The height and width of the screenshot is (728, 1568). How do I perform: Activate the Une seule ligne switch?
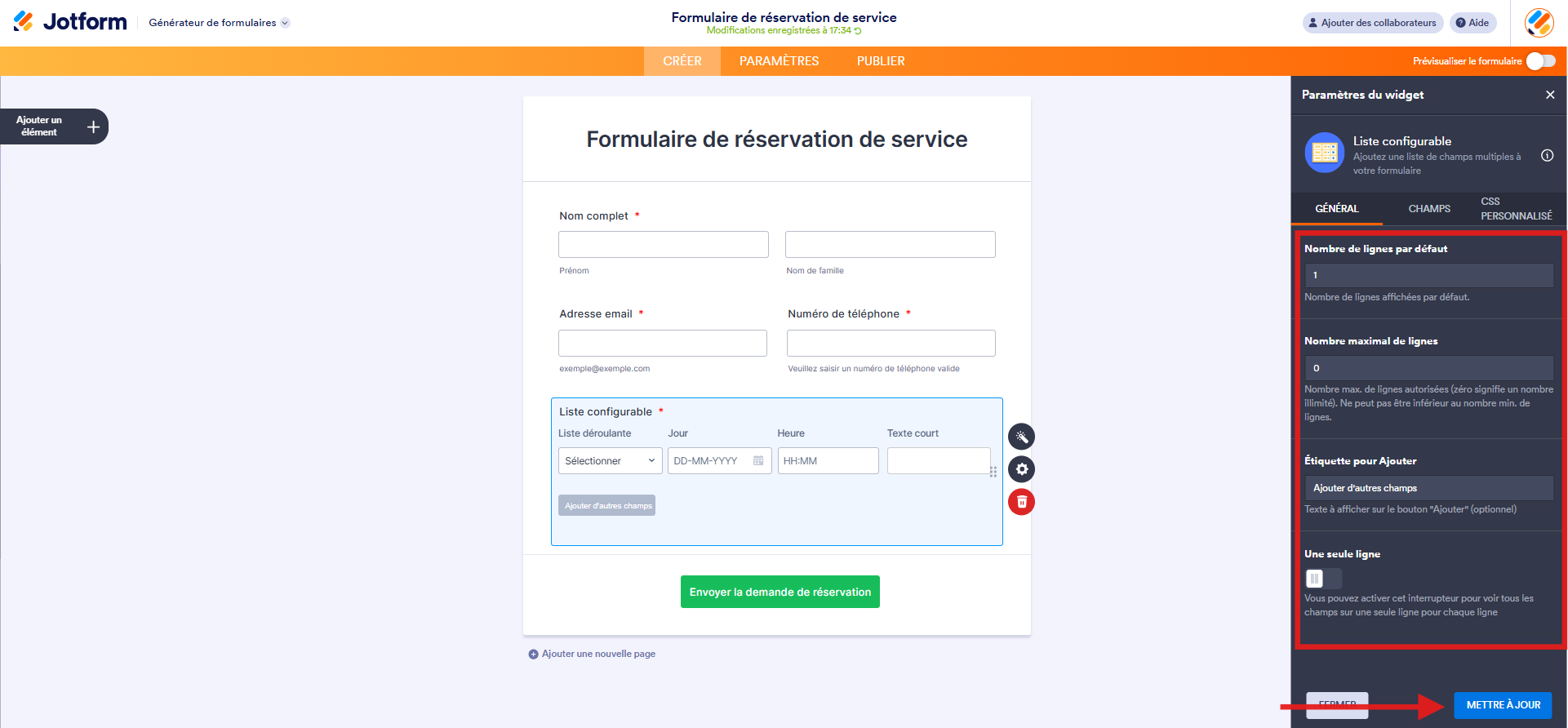(x=1322, y=579)
